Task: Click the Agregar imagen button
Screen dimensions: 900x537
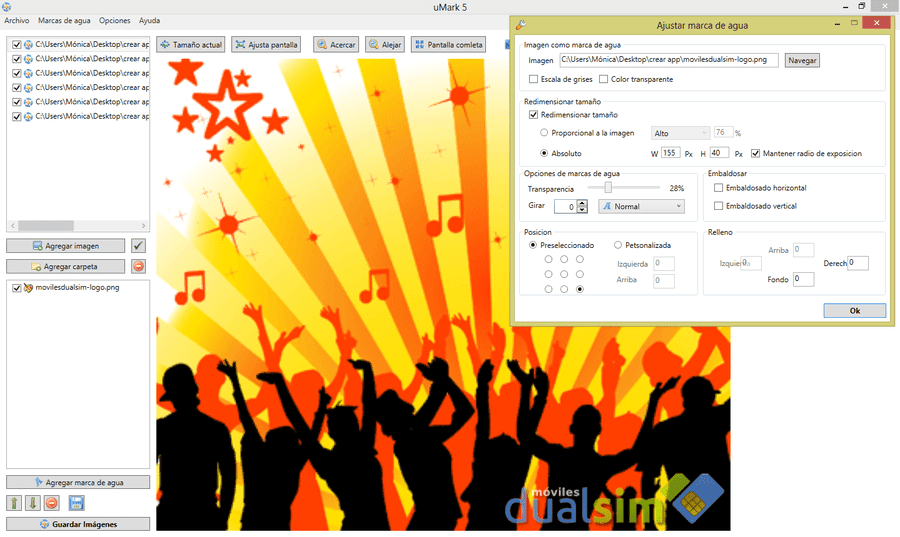Action: pyautogui.click(x=65, y=246)
